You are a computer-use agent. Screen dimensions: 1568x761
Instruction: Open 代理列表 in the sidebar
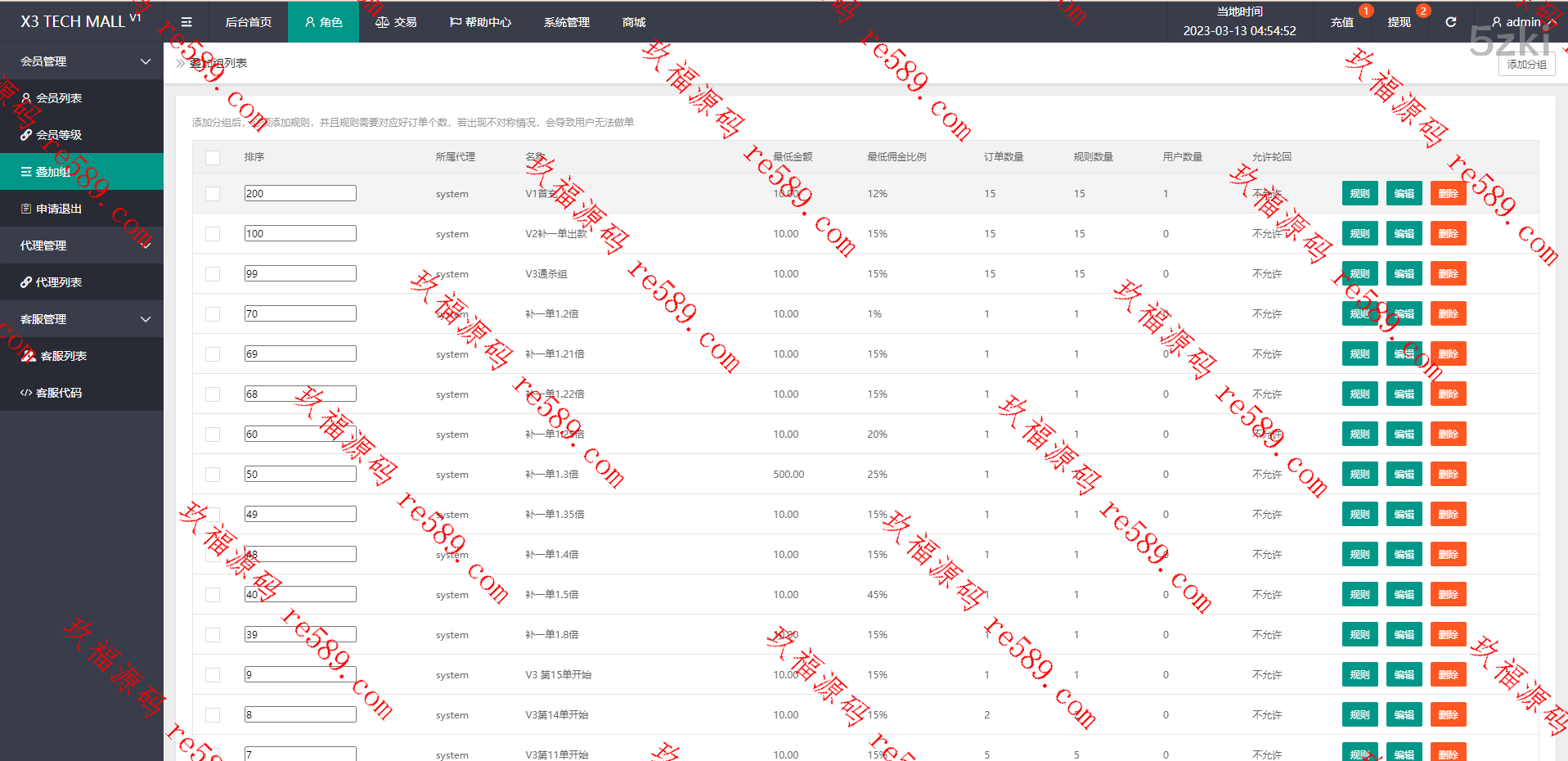[x=58, y=282]
